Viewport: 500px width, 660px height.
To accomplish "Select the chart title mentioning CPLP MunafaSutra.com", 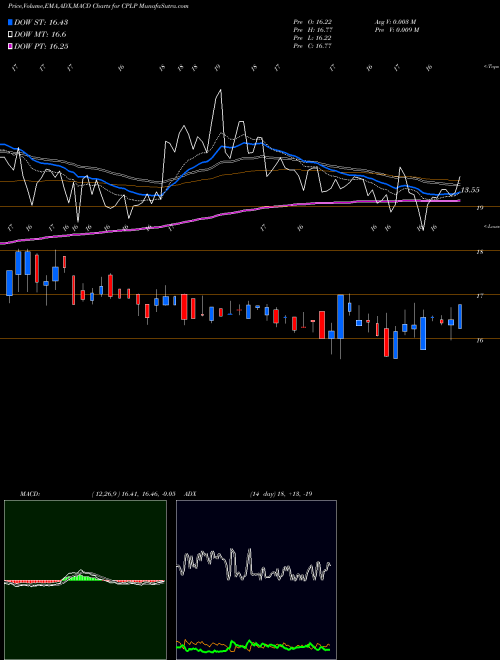I will pyautogui.click(x=98, y=6).
